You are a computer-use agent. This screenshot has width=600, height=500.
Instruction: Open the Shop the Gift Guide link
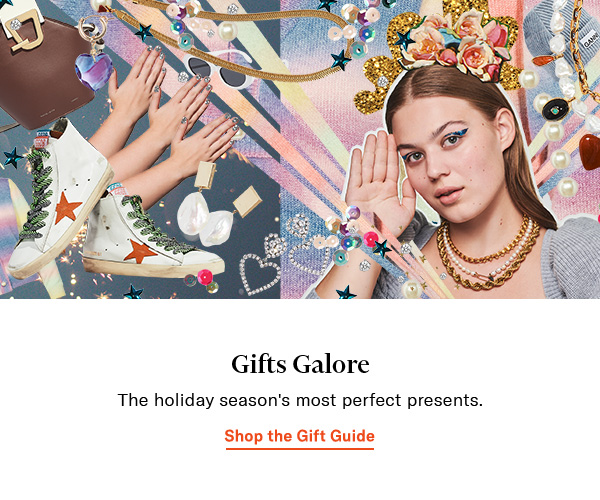[x=299, y=436]
